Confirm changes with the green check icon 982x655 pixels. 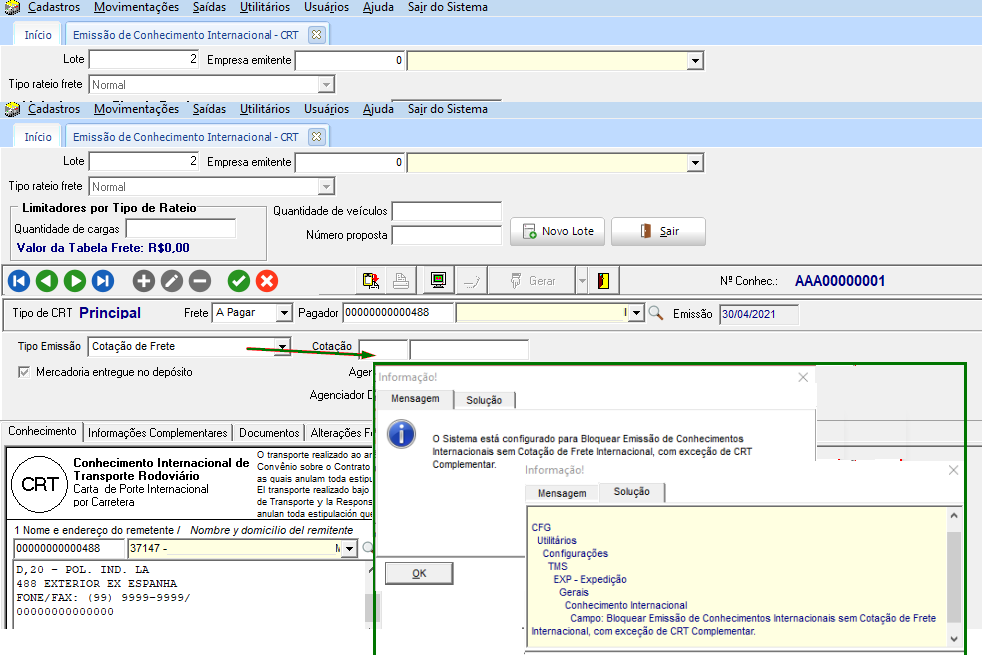tap(239, 281)
